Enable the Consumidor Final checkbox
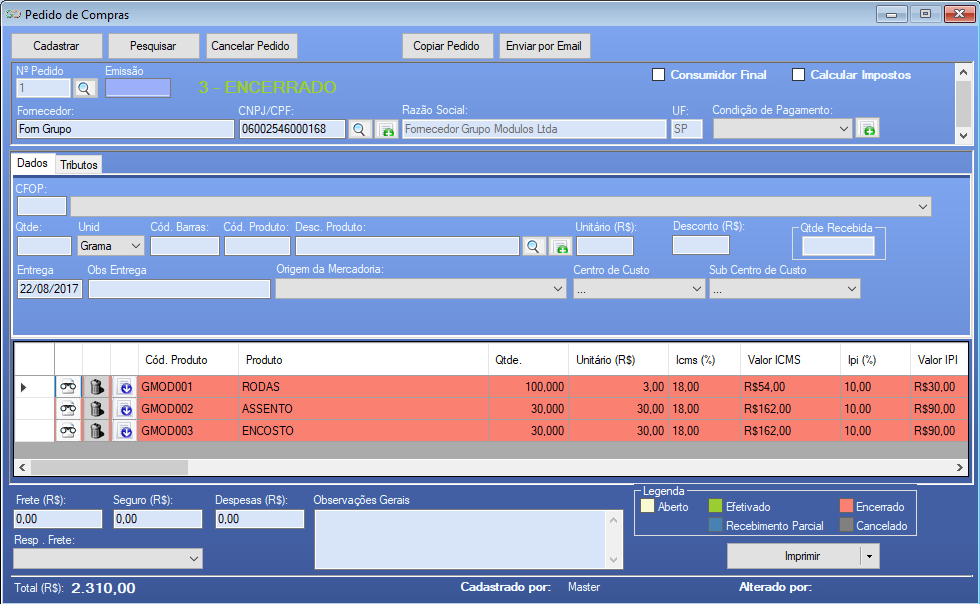This screenshot has width=980, height=604. [658, 75]
